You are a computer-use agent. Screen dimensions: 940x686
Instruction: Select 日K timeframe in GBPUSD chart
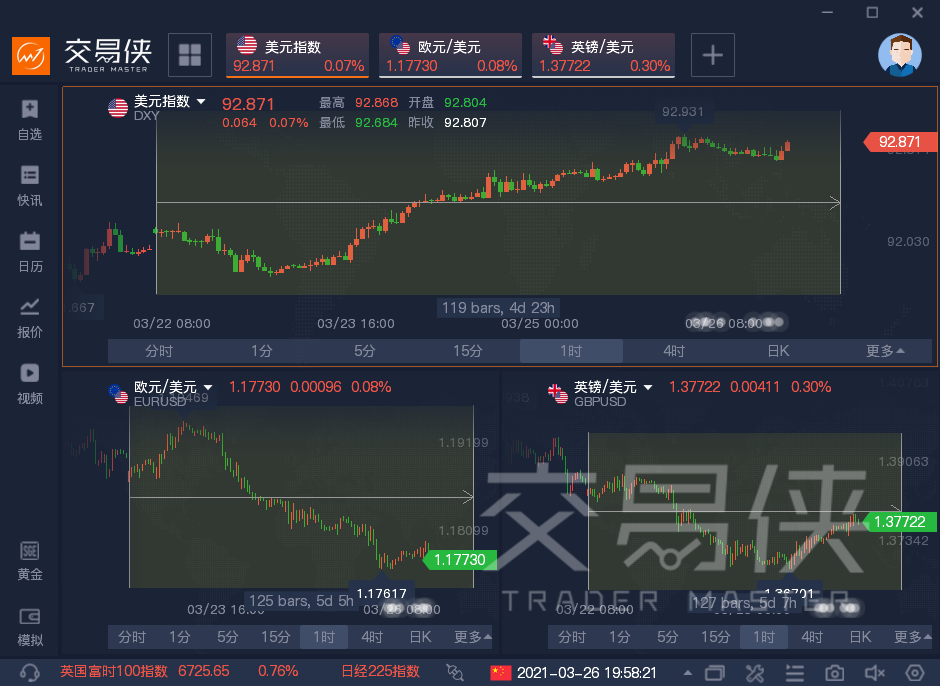click(860, 637)
